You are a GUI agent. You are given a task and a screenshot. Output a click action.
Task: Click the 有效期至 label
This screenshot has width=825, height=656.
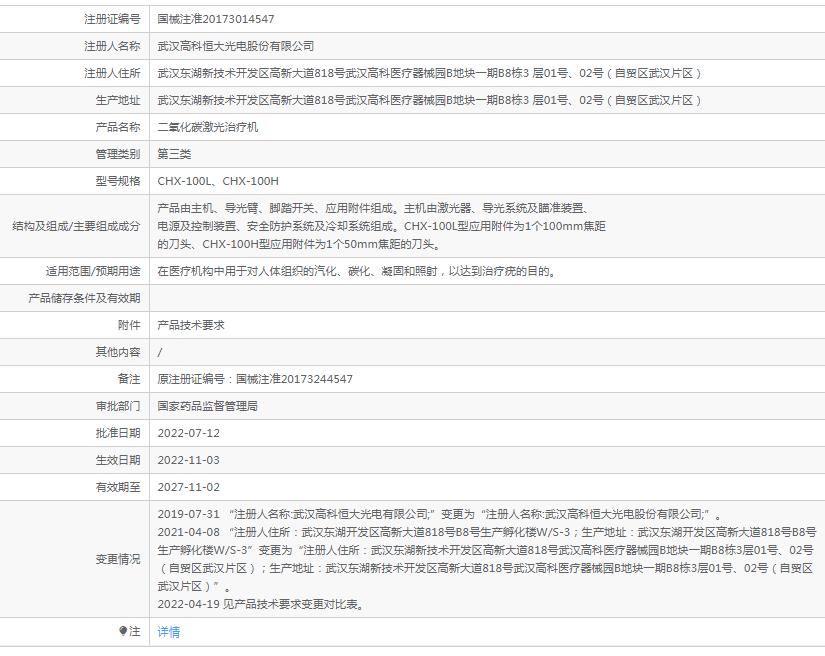coord(118,487)
